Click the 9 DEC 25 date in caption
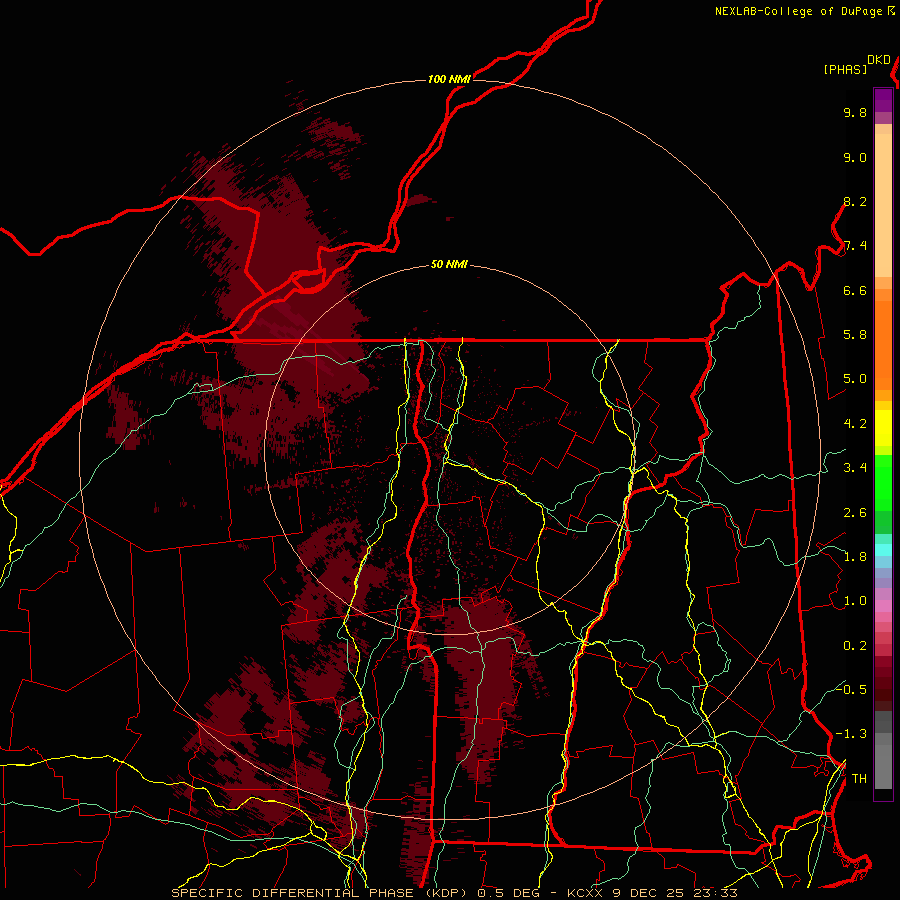This screenshot has height=900, width=900. tap(650, 893)
